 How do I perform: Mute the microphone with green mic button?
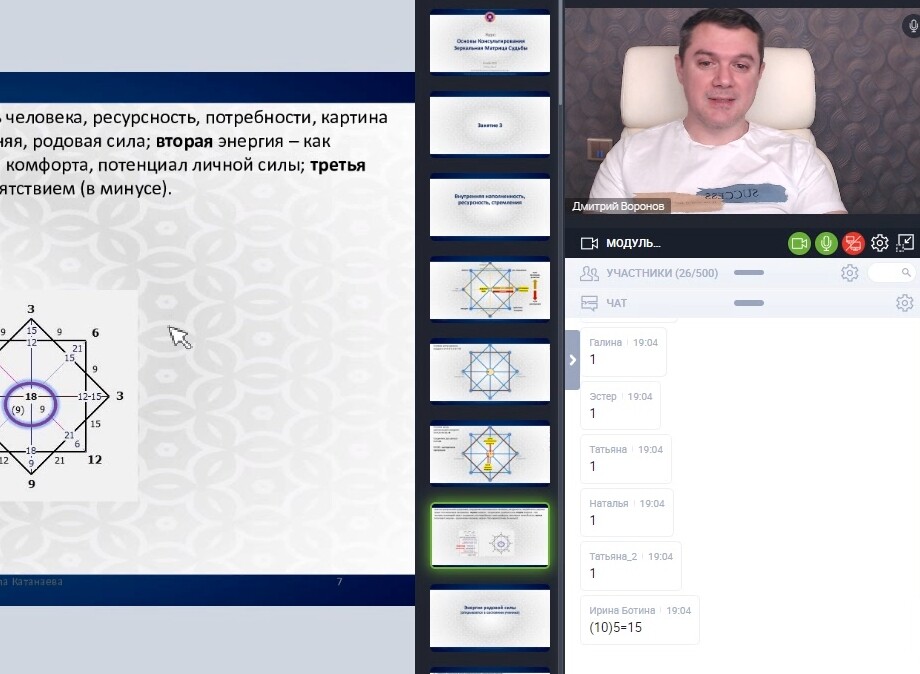826,243
